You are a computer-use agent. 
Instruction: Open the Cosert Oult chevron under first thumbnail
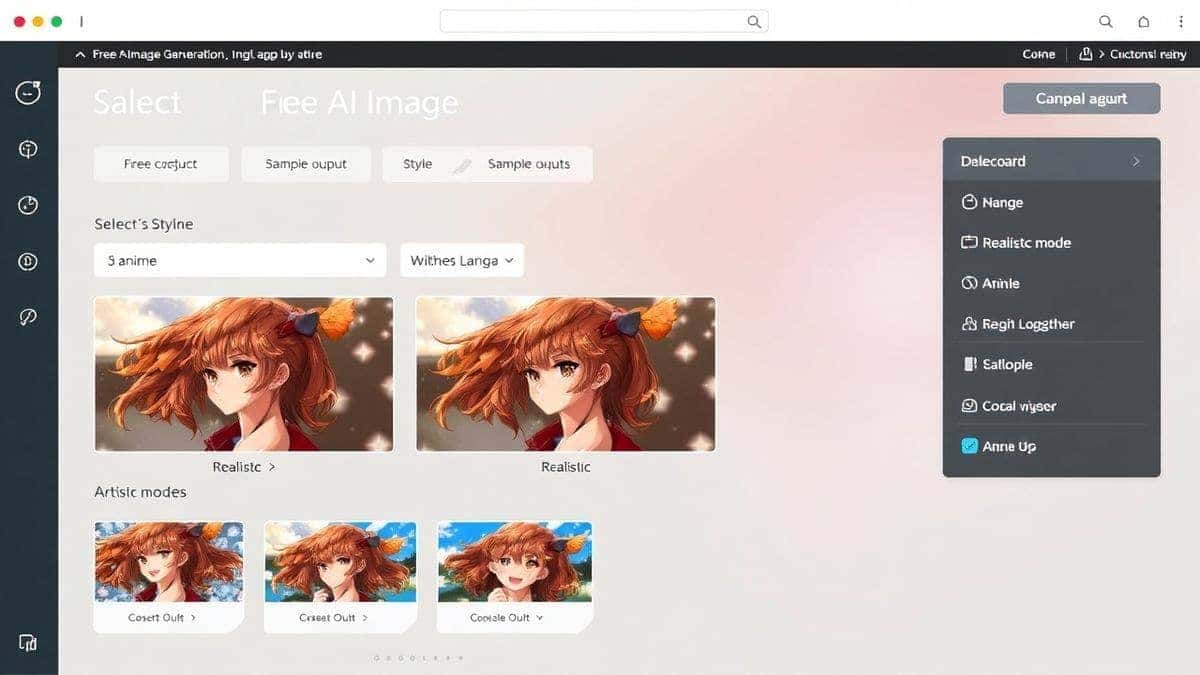coord(193,618)
